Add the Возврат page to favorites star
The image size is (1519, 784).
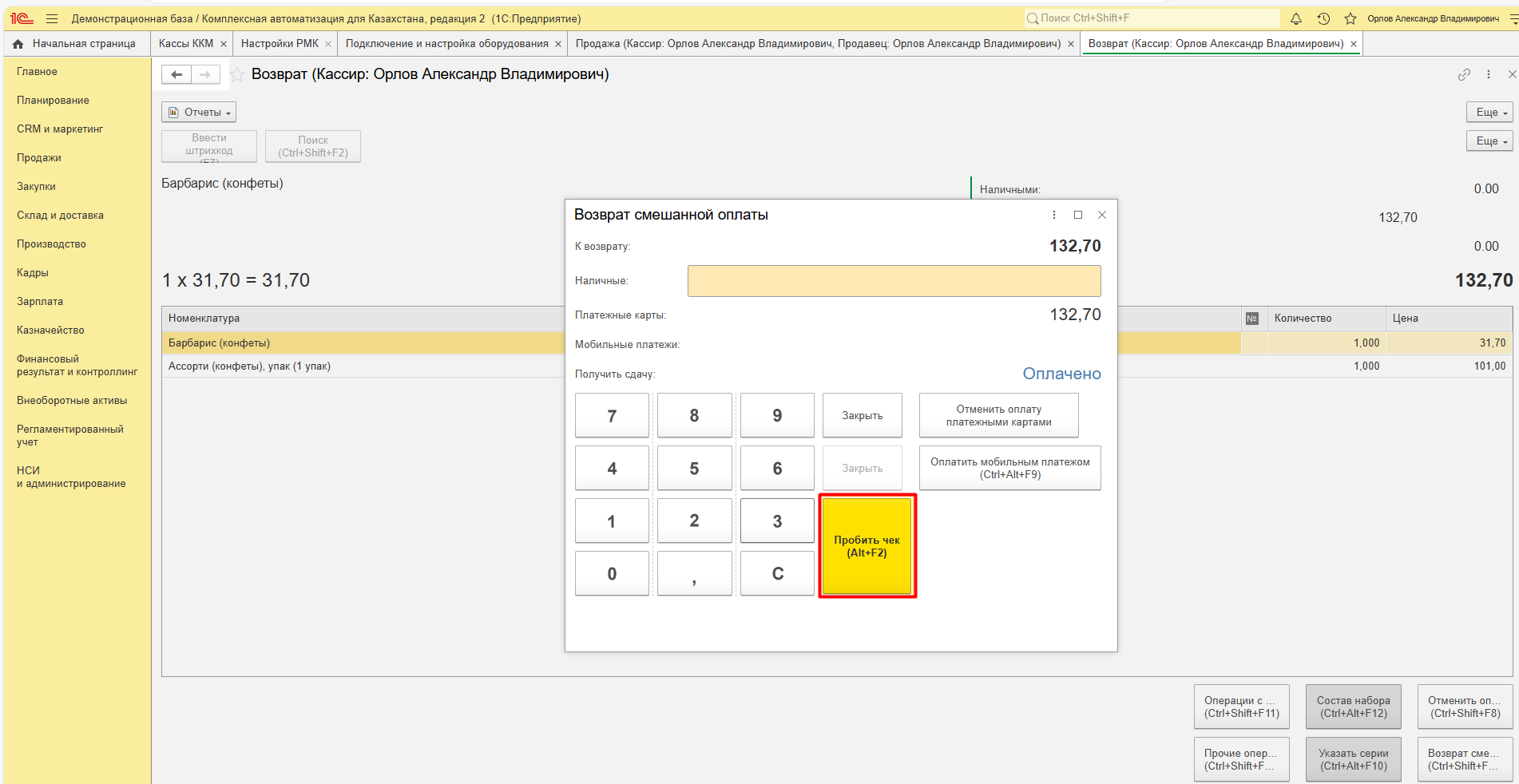click(x=237, y=75)
